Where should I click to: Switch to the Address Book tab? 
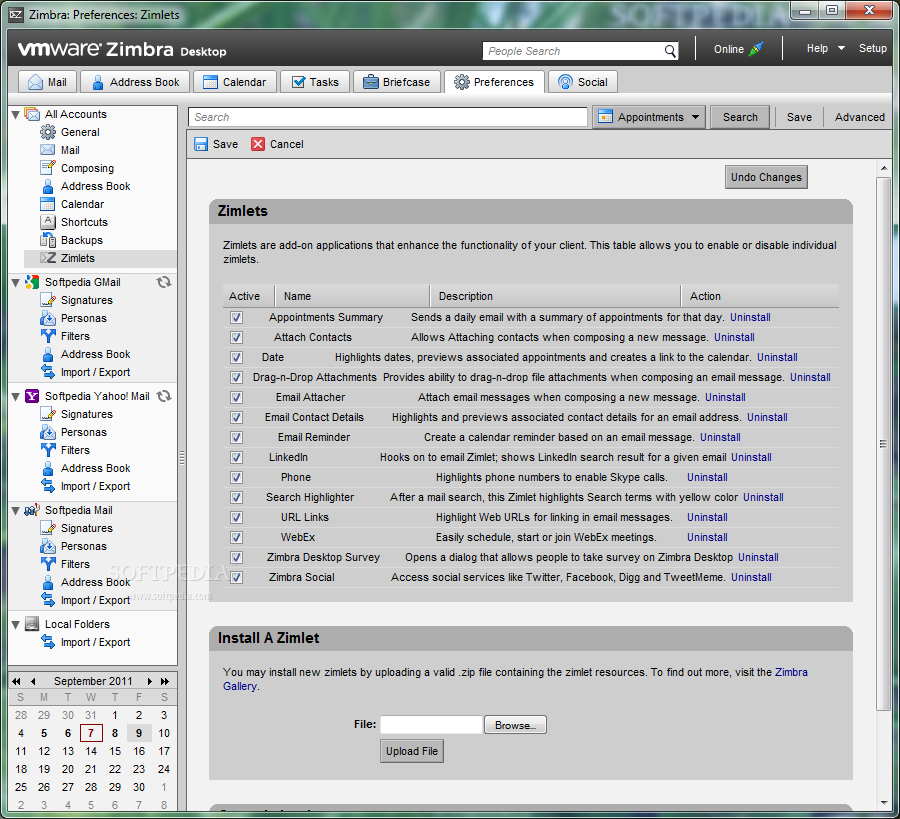pos(135,82)
